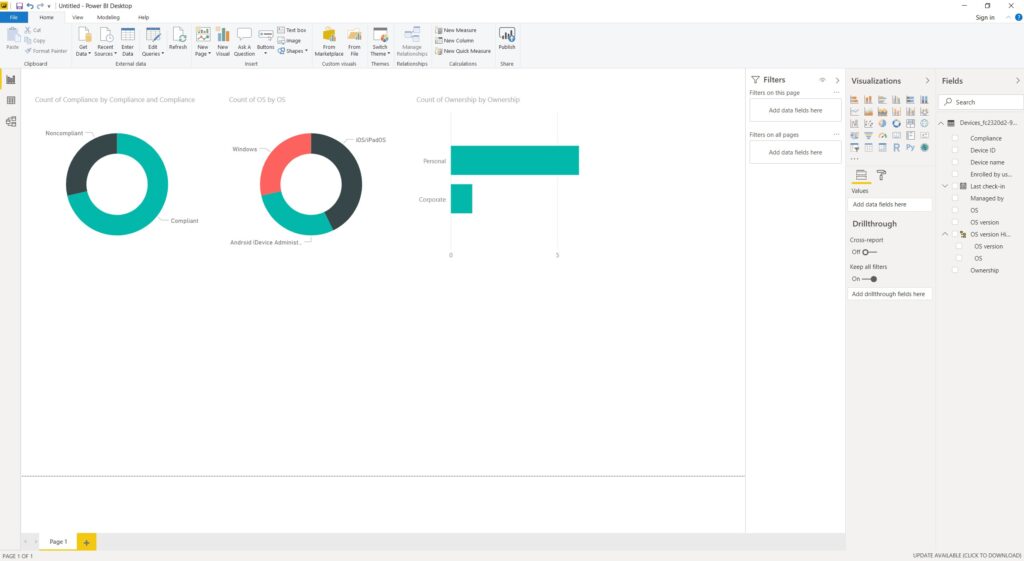The width and height of the screenshot is (1024, 561).
Task: Collapse the Devices table in Fields
Action: coord(941,123)
